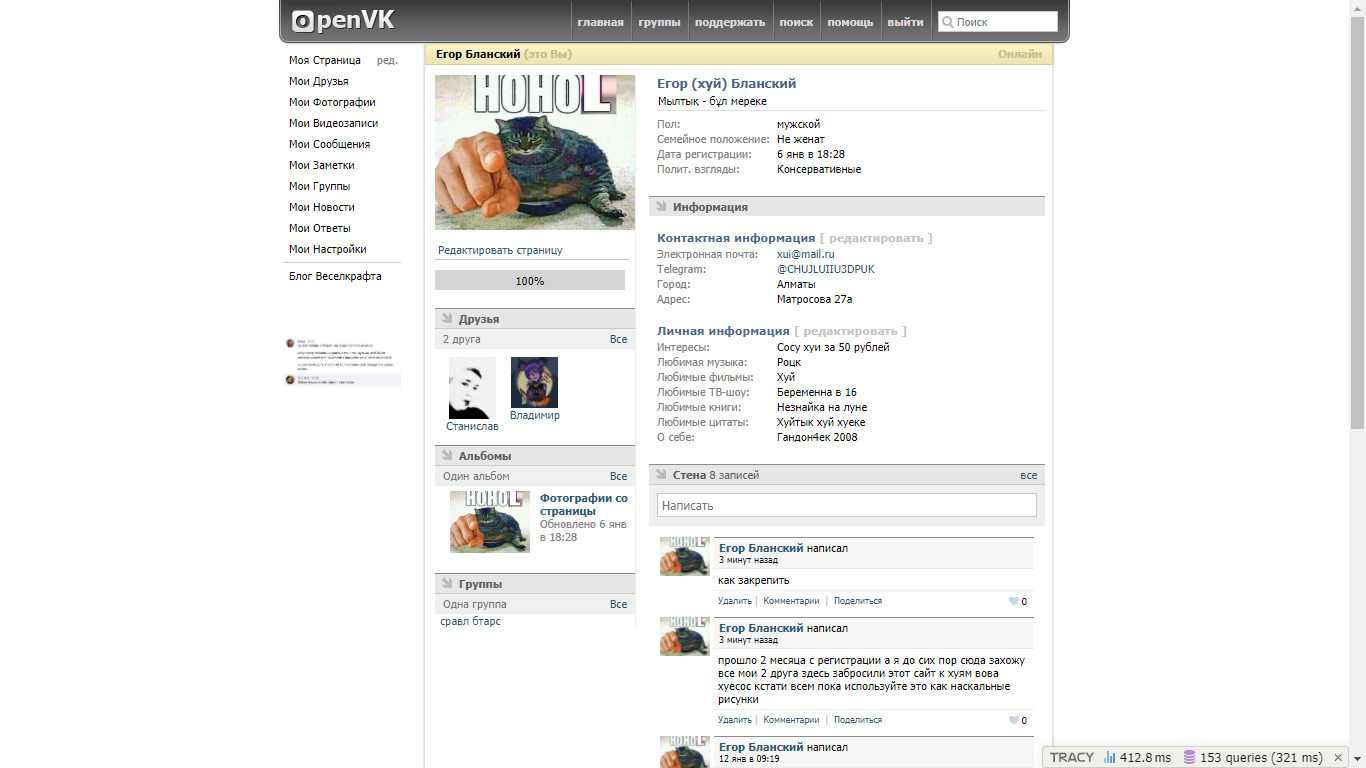Click the magnifier icon in the search box

(947, 22)
